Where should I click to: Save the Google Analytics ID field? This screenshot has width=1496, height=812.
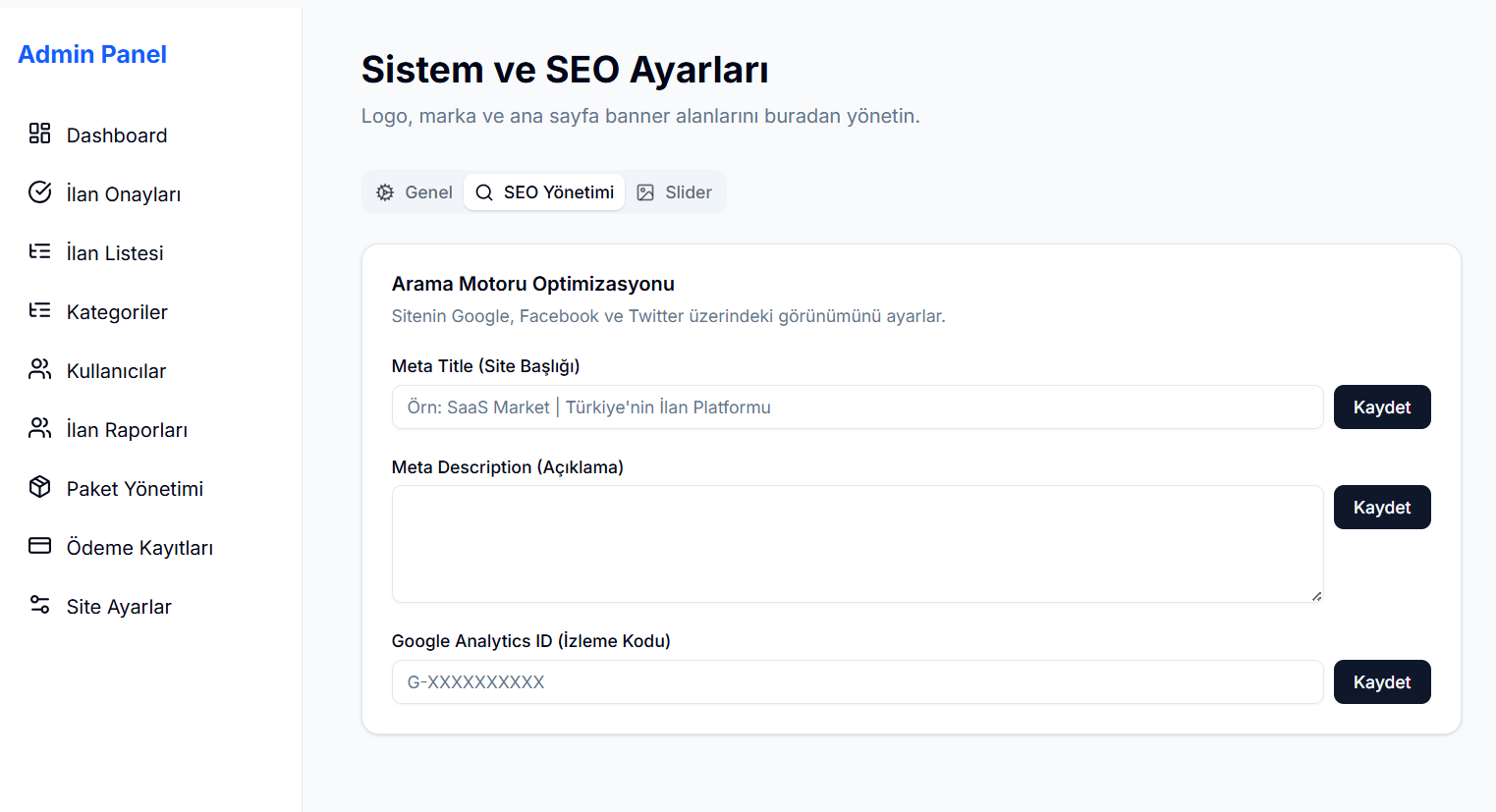[1381, 682]
